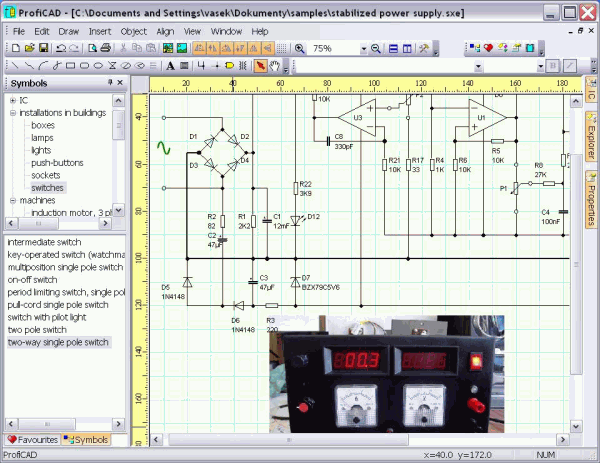Toggle the hand pan tool
This screenshot has width=600, height=463.
click(x=274, y=66)
